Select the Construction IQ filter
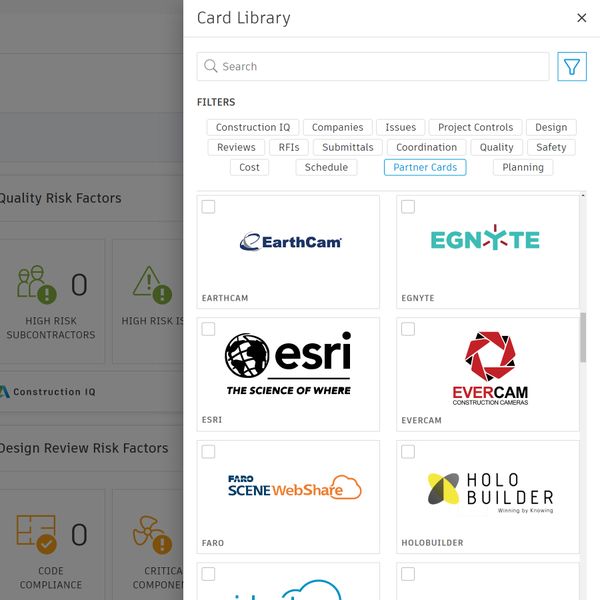This screenshot has width=600, height=600. pyautogui.click(x=253, y=127)
